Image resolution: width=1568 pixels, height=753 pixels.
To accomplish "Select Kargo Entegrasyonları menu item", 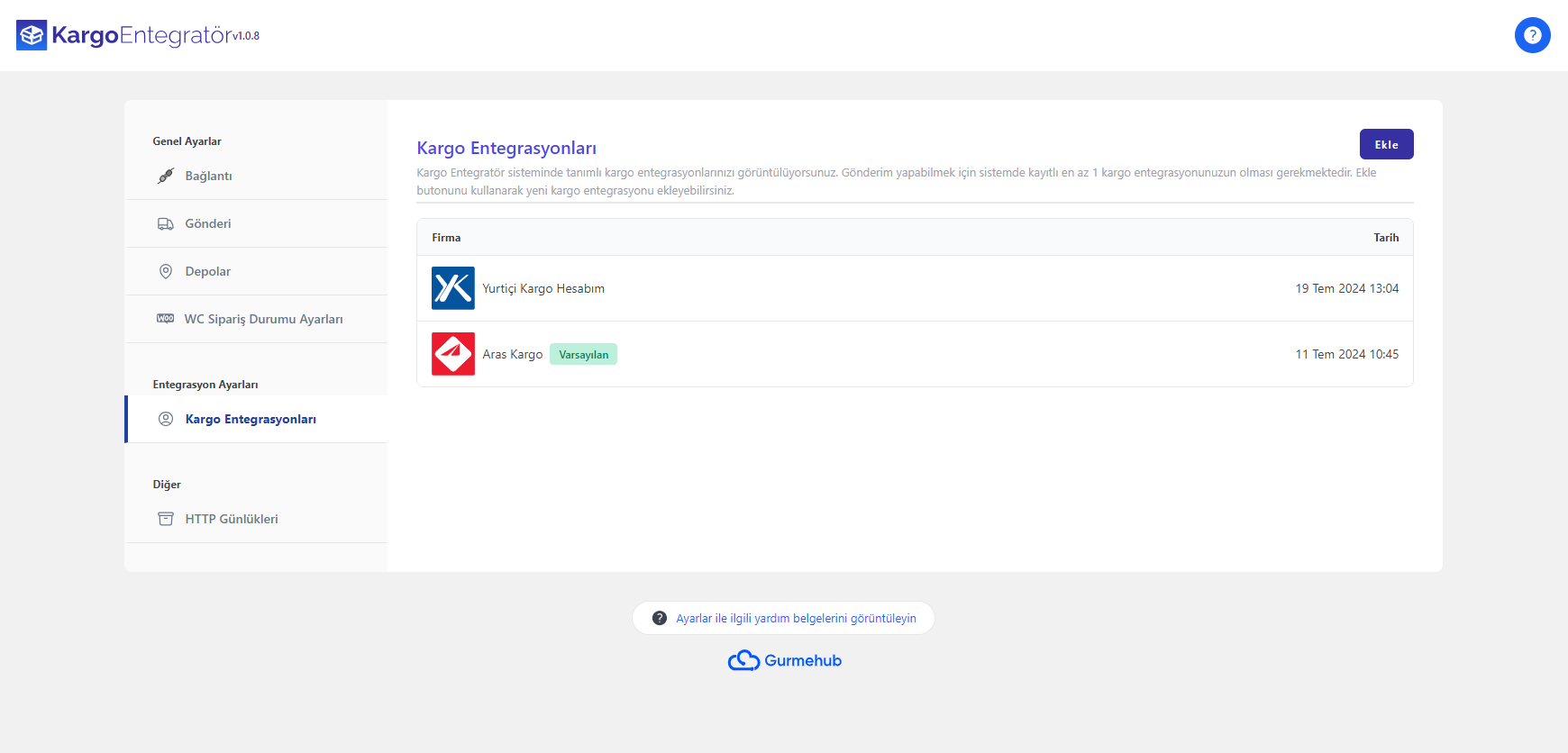I will (x=256, y=419).
